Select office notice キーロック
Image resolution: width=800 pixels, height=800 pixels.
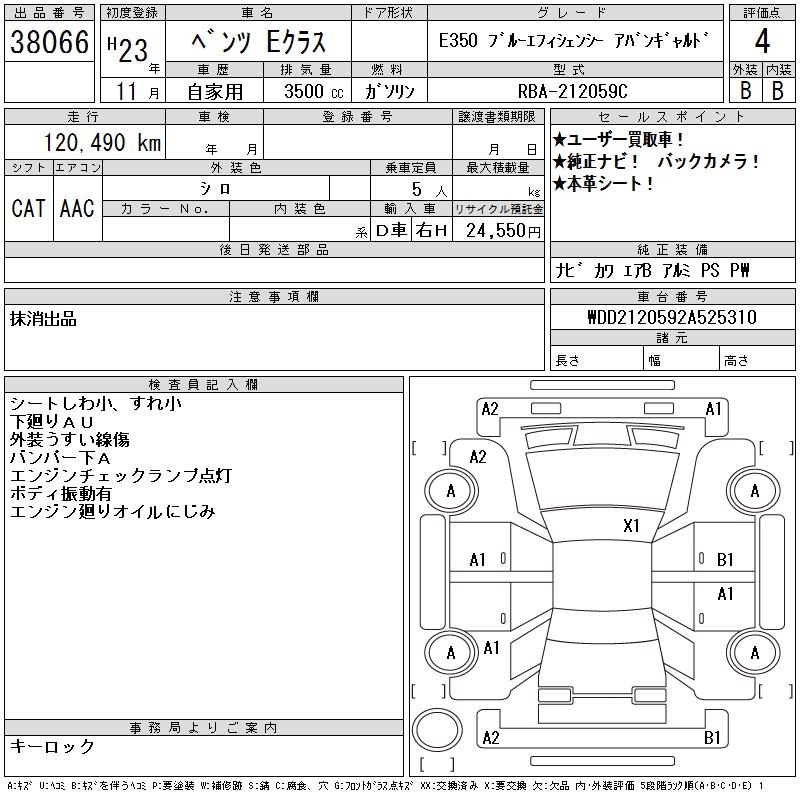[53, 746]
